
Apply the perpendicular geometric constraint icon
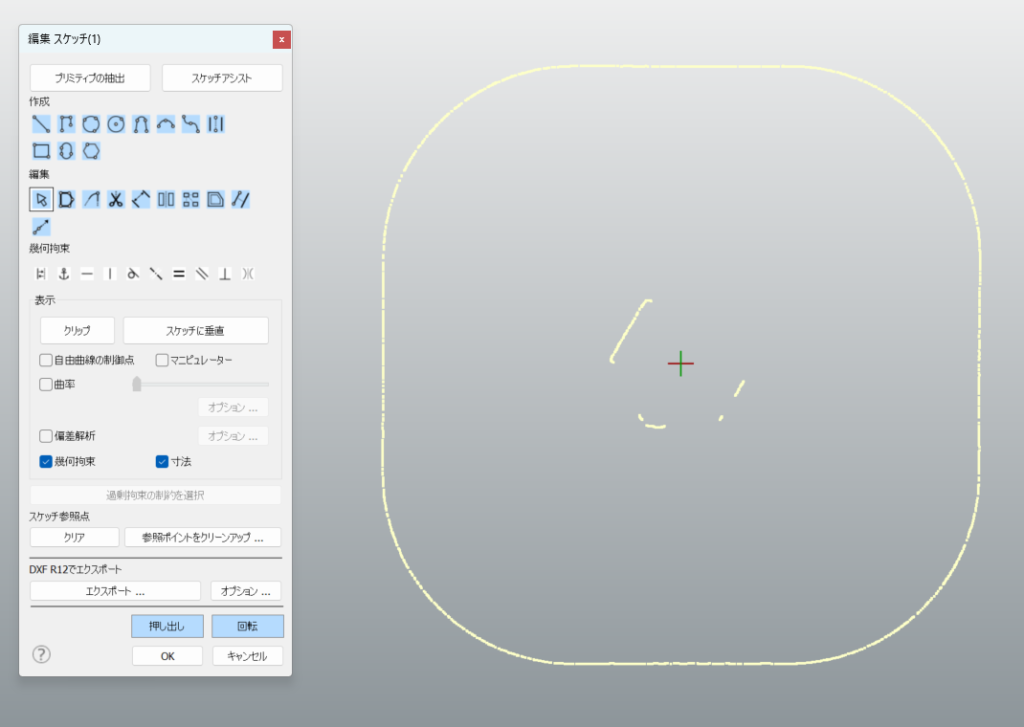225,273
